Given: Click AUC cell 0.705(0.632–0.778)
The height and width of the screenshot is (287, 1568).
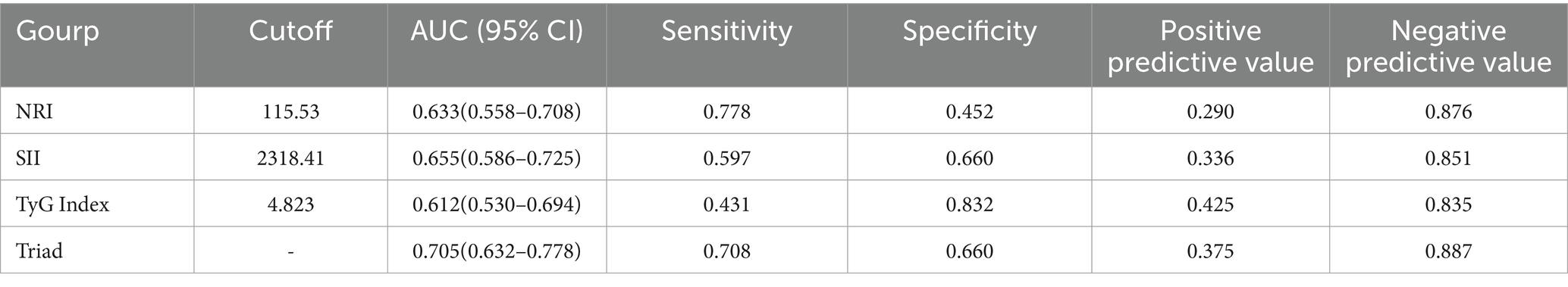Looking at the screenshot, I should [x=497, y=251].
